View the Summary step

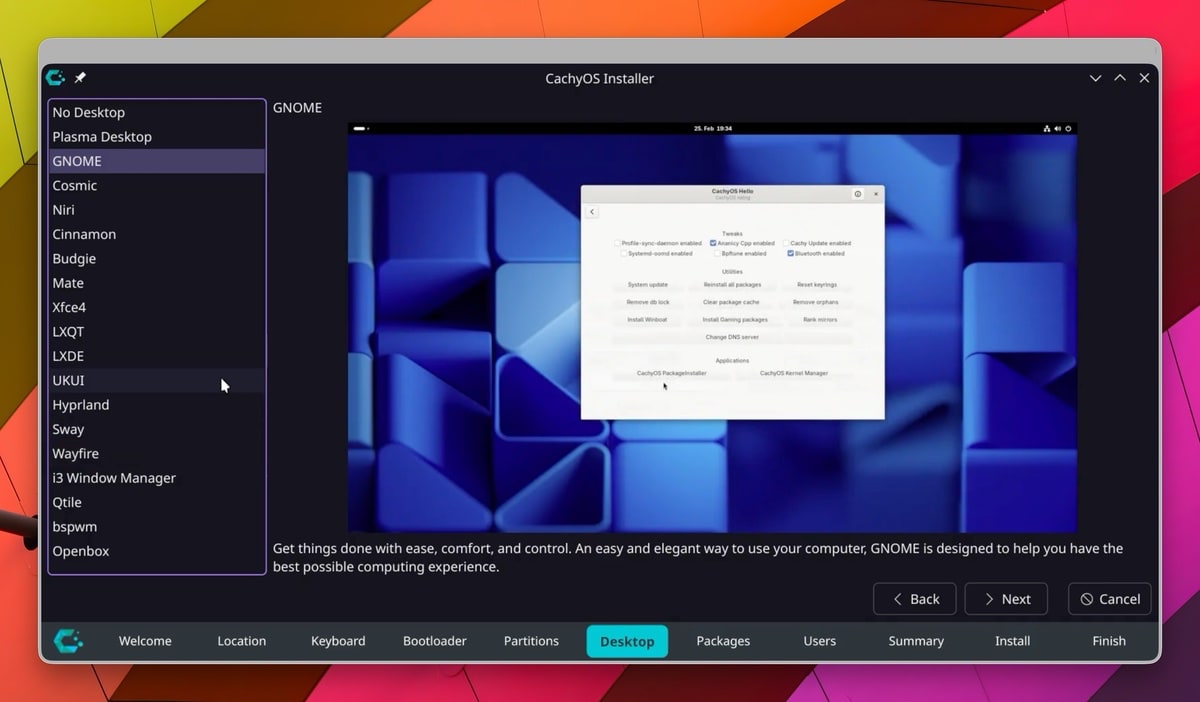pyautogui.click(x=916, y=641)
